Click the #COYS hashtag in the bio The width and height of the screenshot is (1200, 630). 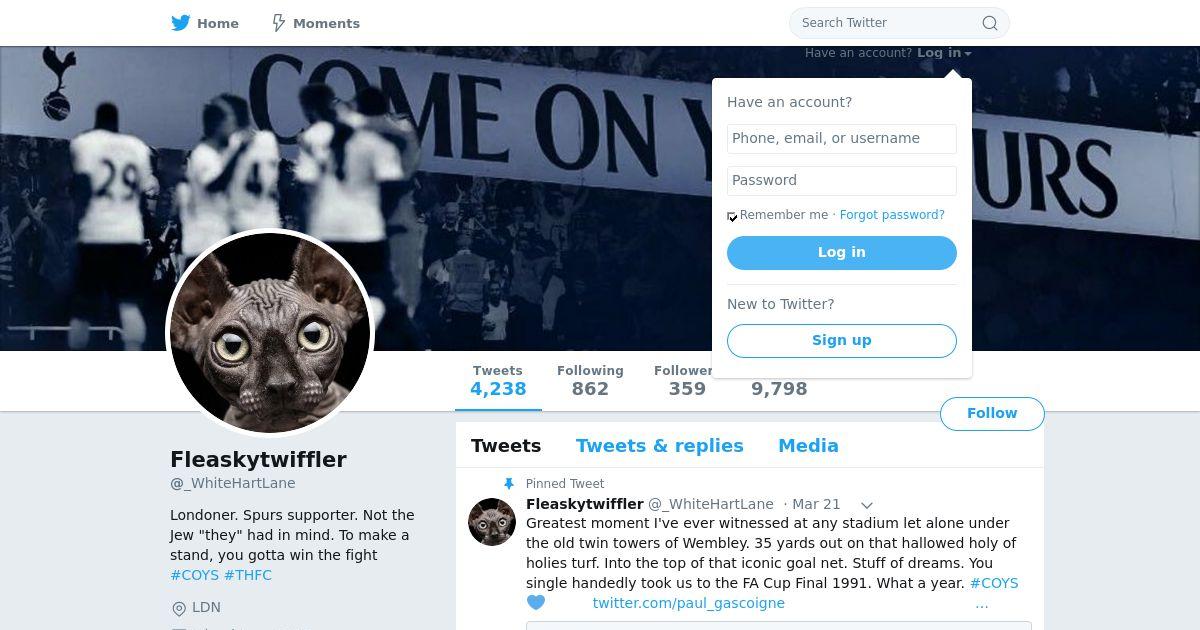tap(195, 575)
